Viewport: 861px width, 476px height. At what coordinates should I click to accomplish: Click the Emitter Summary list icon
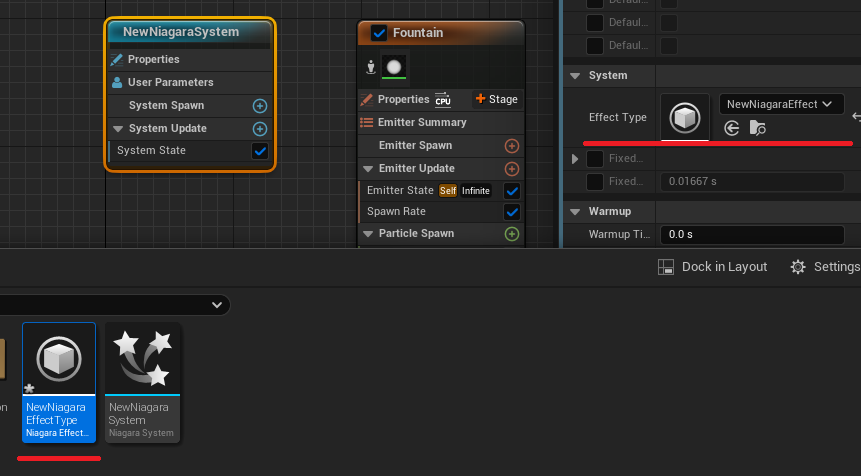pos(366,122)
